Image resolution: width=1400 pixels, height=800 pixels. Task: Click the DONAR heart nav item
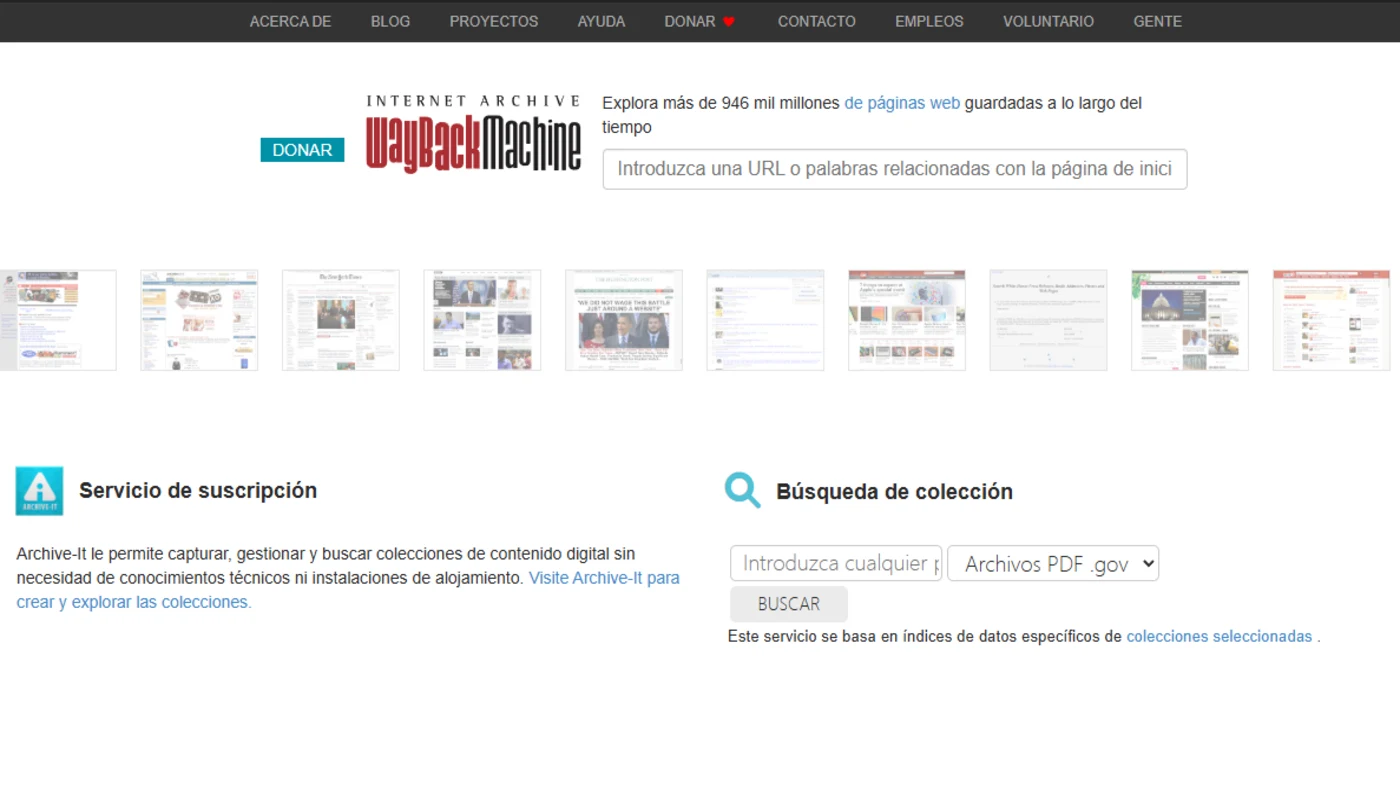[700, 21]
